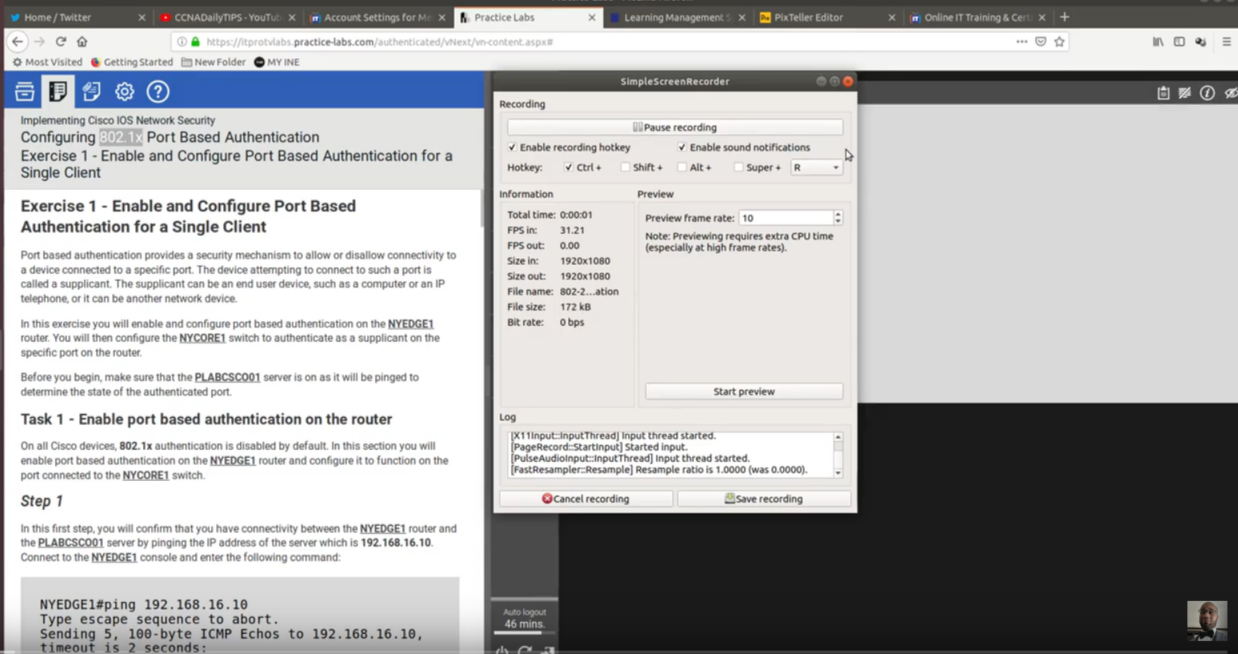Open the page actions menu in address bar
Image resolution: width=1238 pixels, height=654 pixels.
click(1023, 41)
